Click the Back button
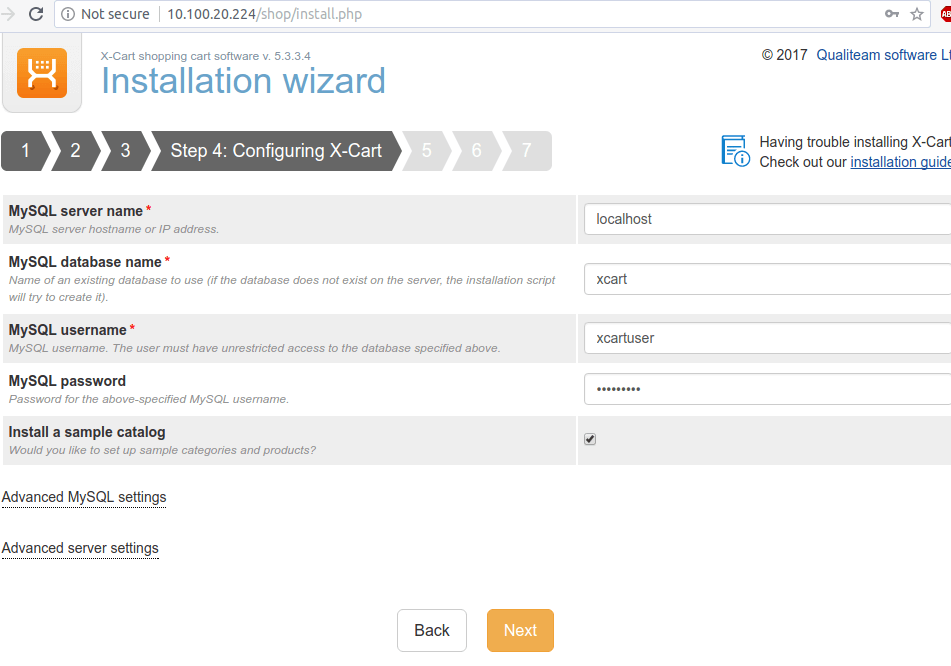The width and height of the screenshot is (951, 666). tap(432, 630)
